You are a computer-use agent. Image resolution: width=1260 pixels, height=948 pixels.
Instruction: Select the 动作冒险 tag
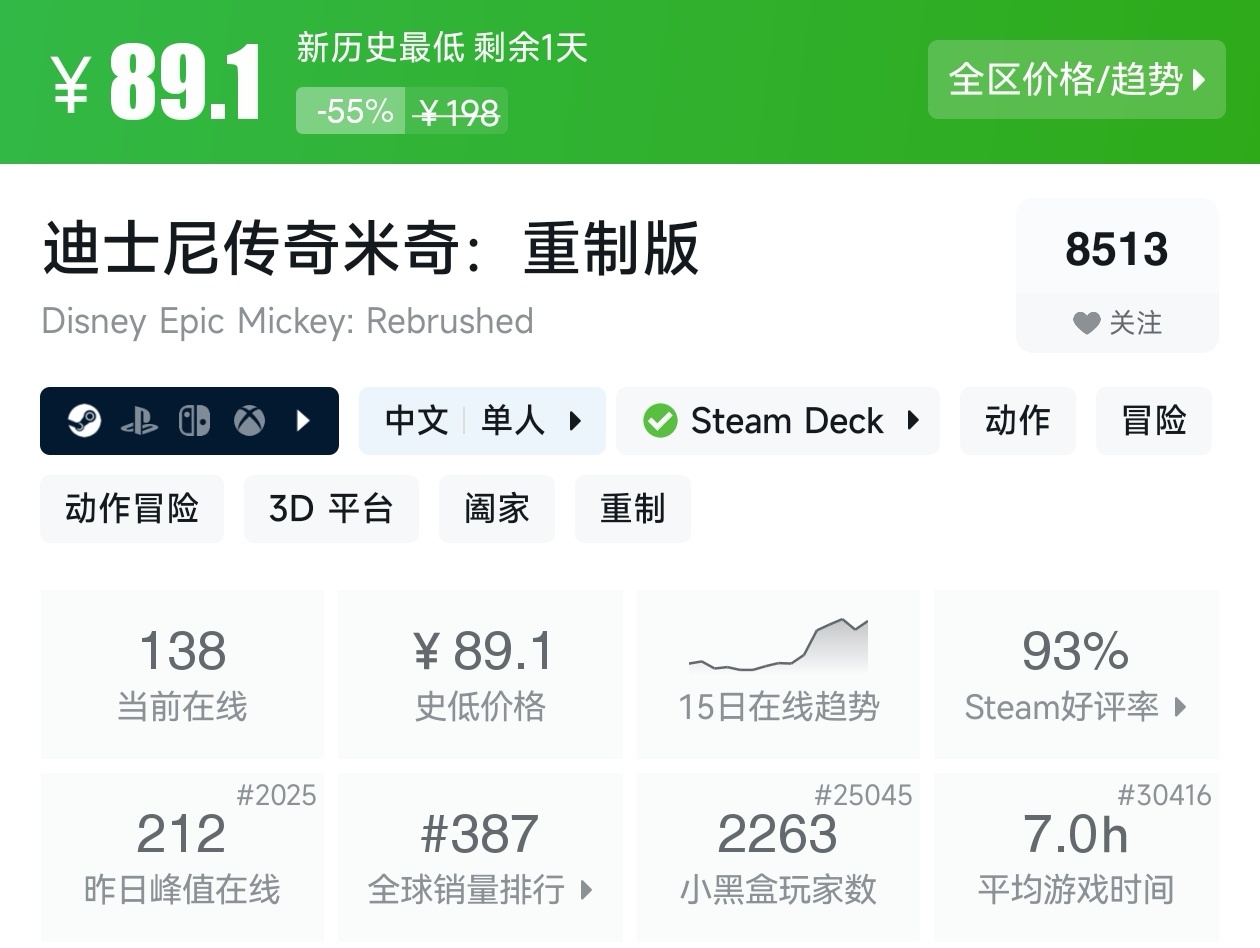[x=132, y=509]
